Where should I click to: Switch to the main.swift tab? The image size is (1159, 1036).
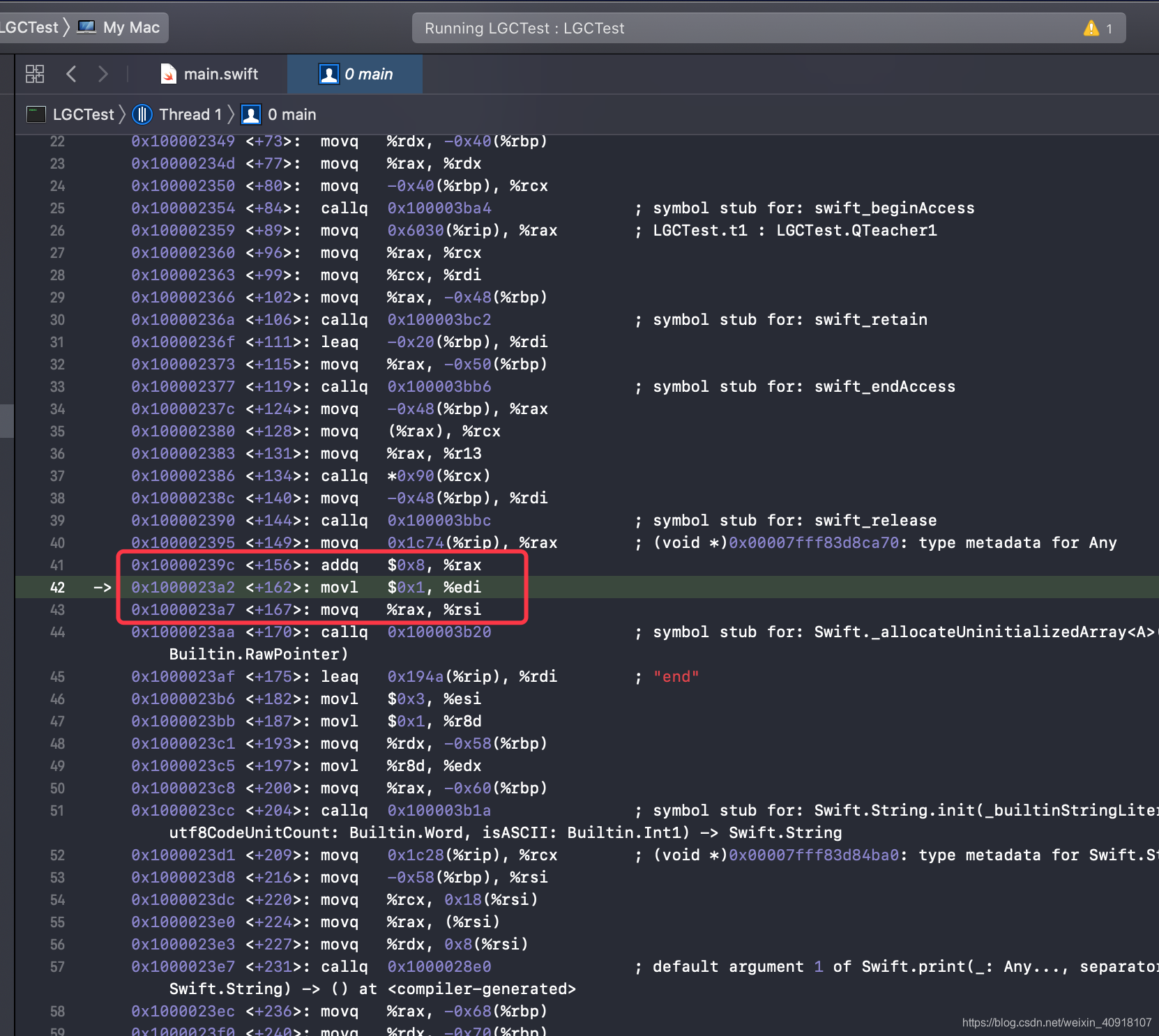coord(210,74)
